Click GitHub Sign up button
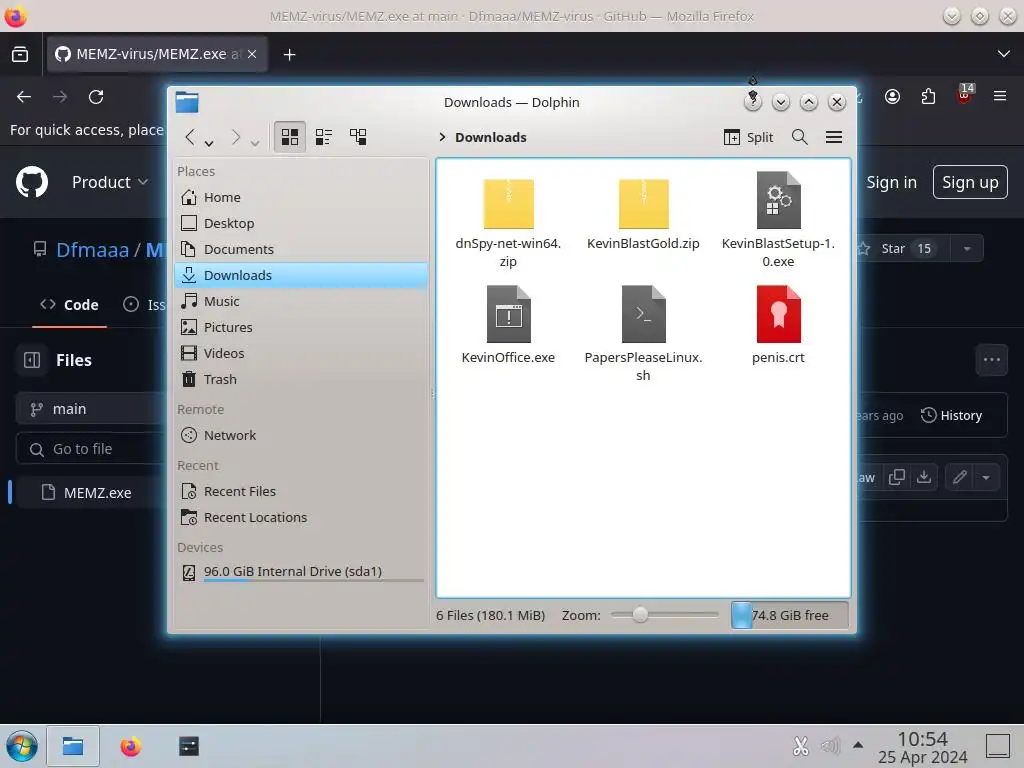 (970, 182)
